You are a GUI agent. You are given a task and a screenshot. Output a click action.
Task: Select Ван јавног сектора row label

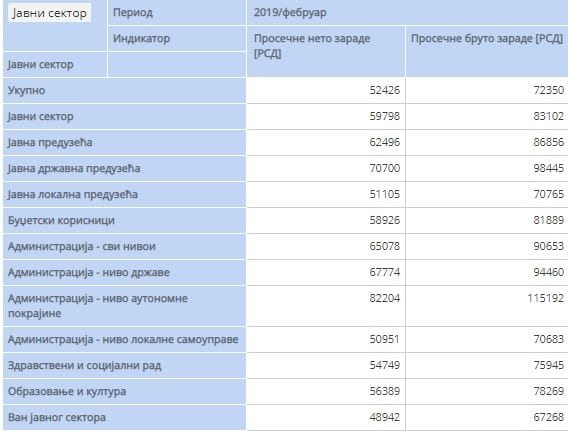tap(124, 418)
